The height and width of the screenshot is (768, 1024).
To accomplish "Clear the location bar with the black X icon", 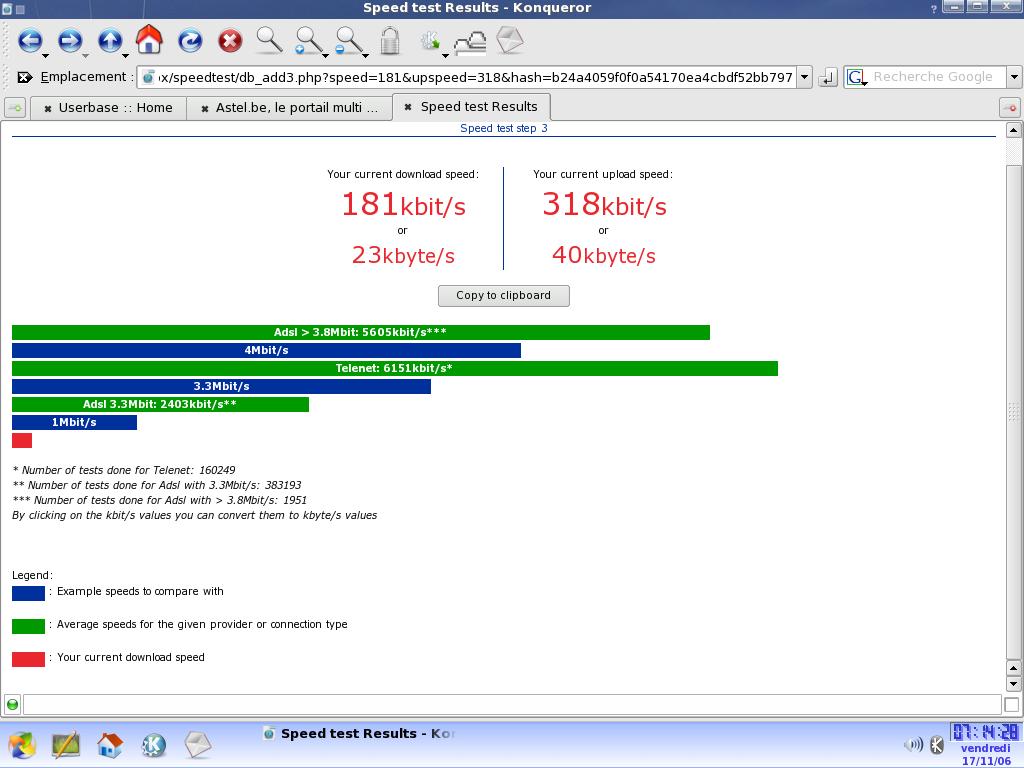I will click(25, 77).
